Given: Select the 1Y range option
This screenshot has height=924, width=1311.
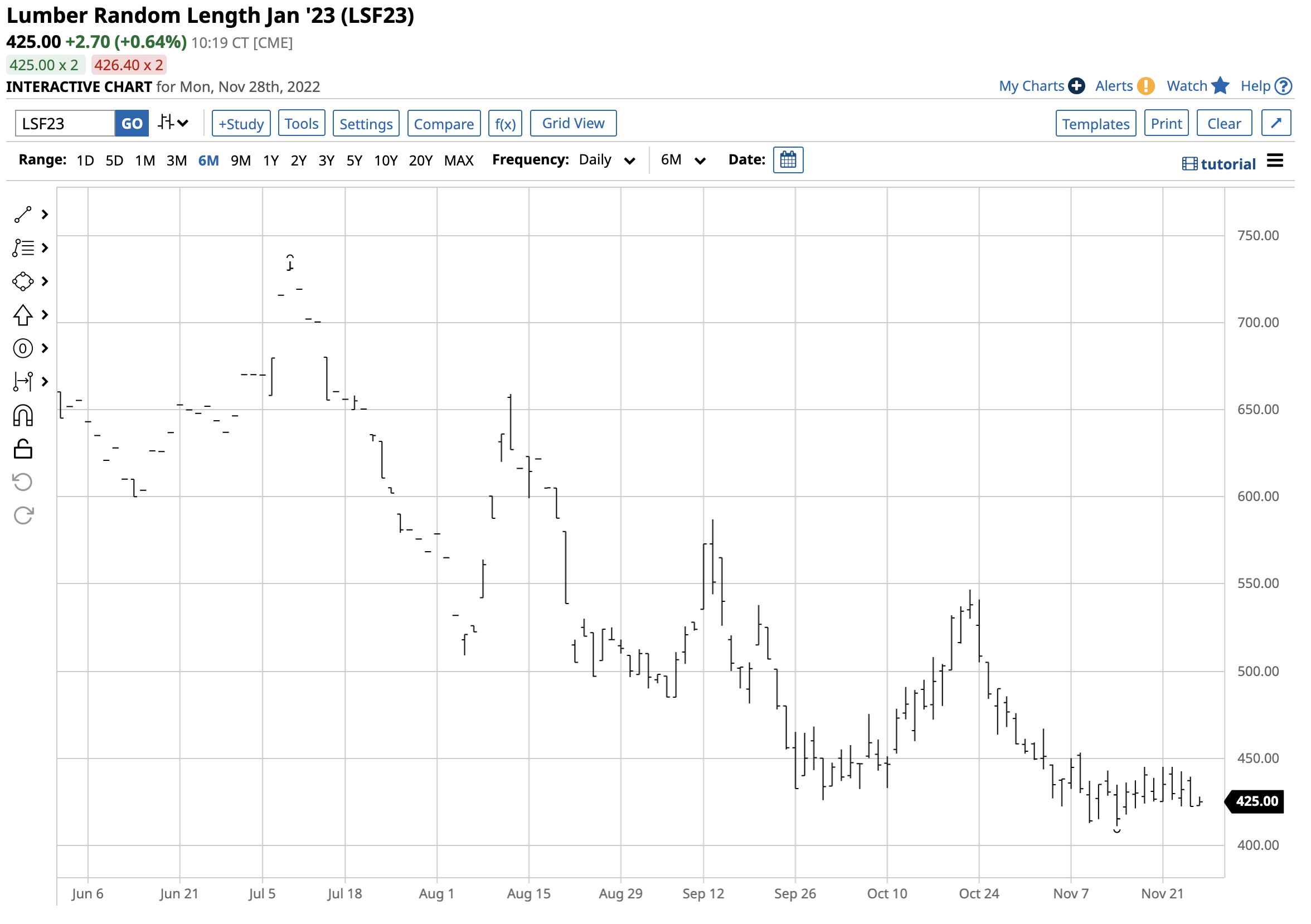Looking at the screenshot, I should 271,161.
